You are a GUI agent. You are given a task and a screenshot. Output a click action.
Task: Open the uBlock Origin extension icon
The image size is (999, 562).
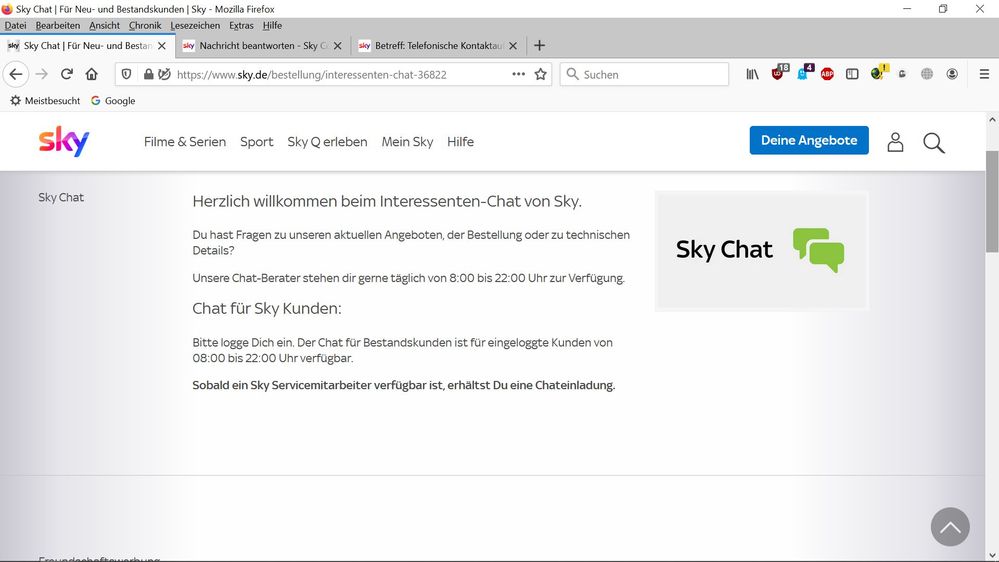[x=778, y=73]
